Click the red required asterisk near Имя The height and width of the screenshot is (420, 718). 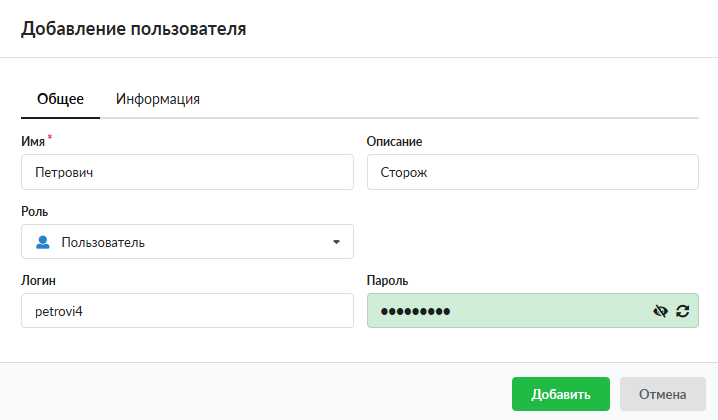coord(50,138)
